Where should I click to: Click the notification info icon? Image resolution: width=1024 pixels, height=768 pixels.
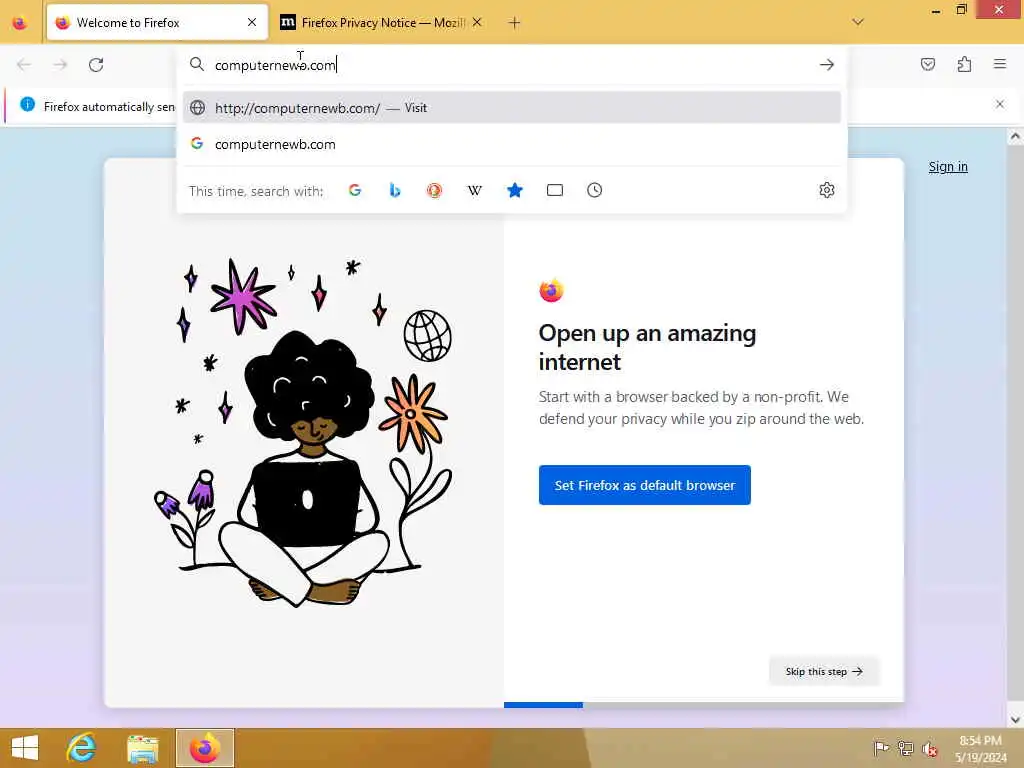[x=27, y=104]
